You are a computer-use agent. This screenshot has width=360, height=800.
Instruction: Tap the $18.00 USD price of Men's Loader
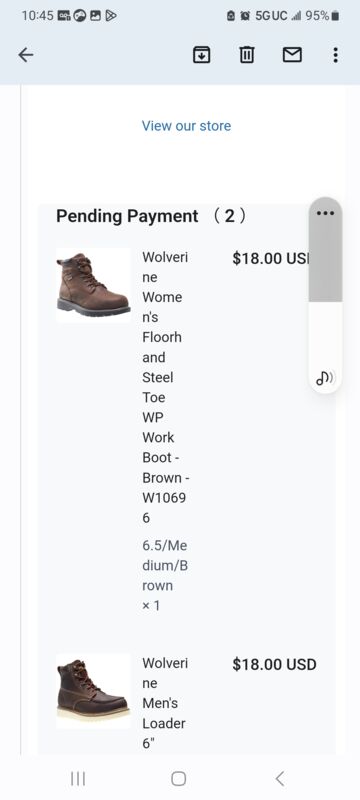pos(274,664)
